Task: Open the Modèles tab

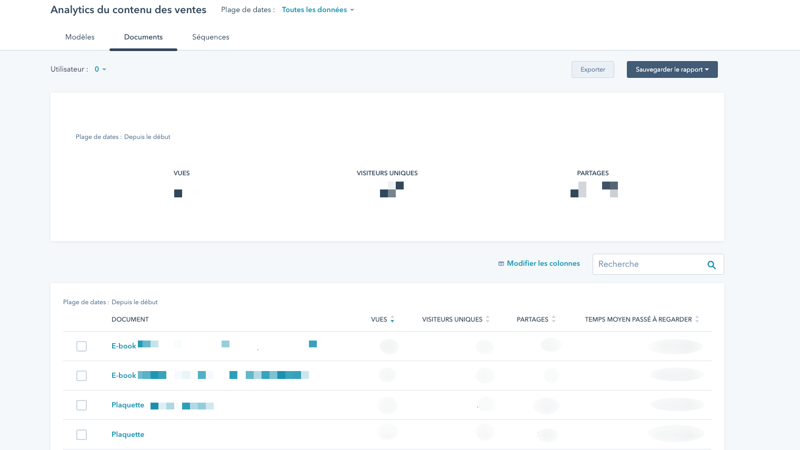Action: pyautogui.click(x=80, y=37)
